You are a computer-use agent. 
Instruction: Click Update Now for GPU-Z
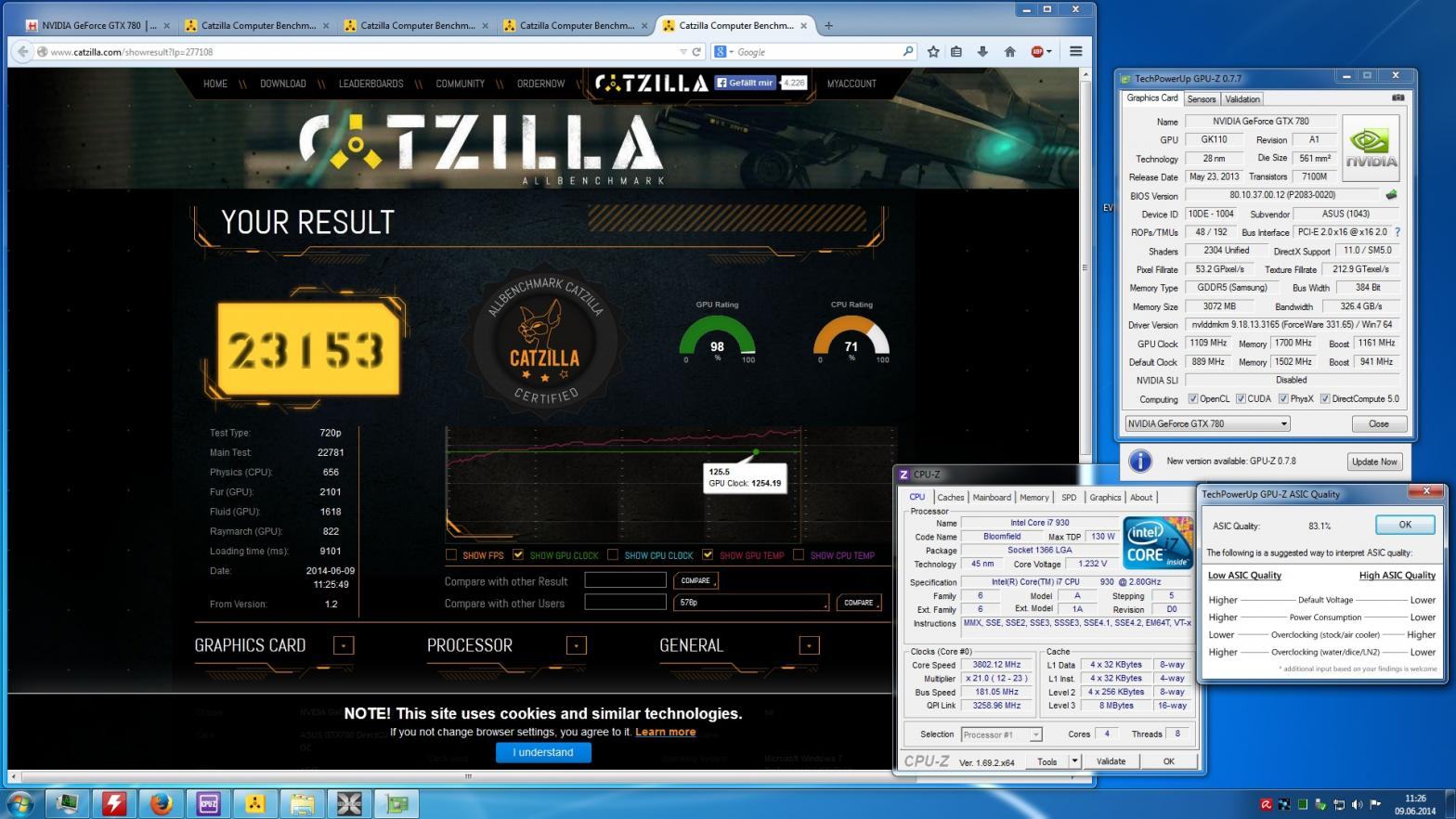[1374, 461]
